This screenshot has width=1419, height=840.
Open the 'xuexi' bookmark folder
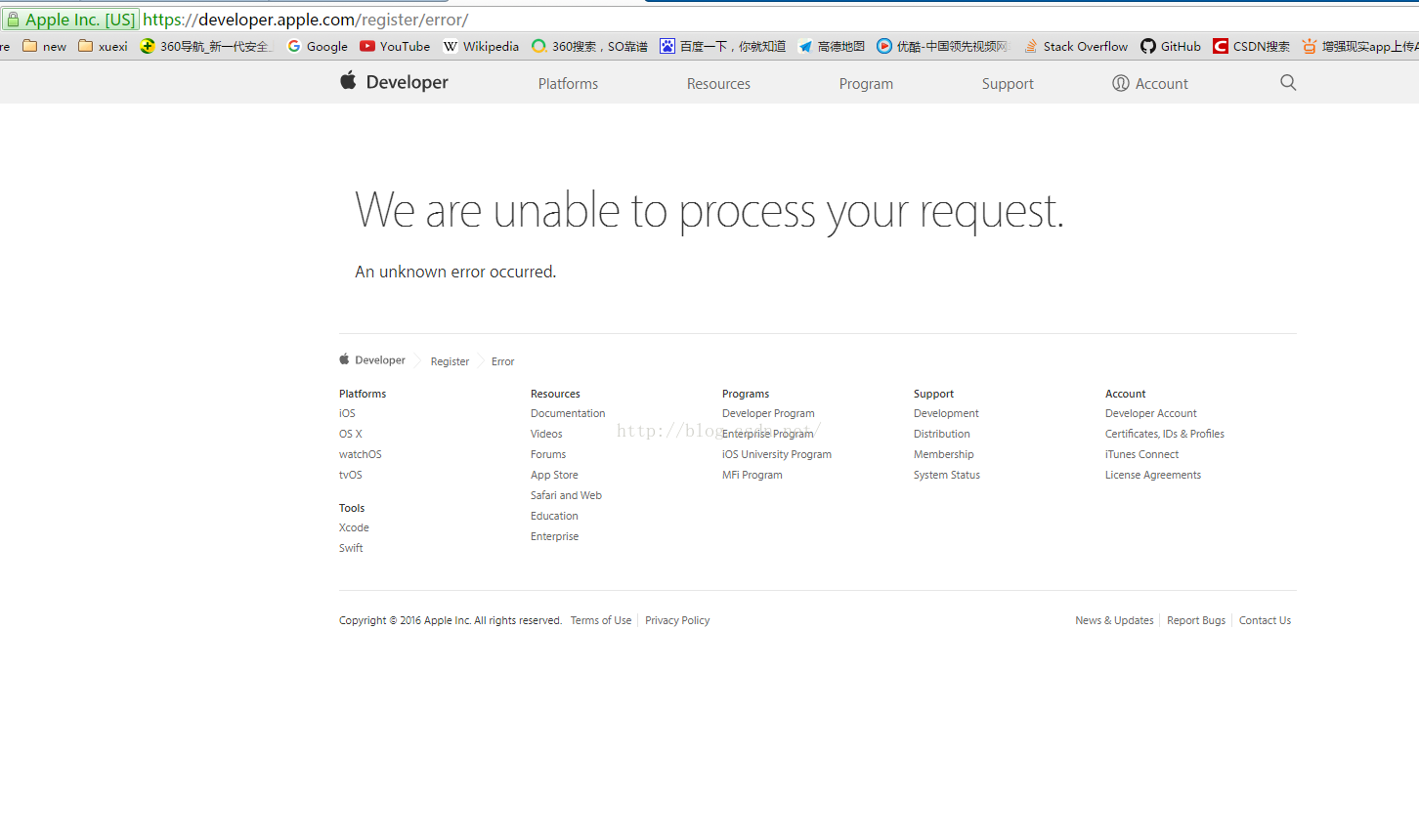tap(103, 46)
